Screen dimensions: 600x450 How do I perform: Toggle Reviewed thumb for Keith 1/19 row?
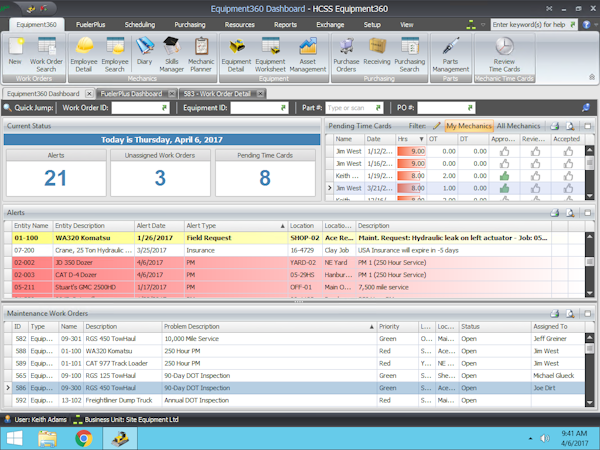pos(535,176)
